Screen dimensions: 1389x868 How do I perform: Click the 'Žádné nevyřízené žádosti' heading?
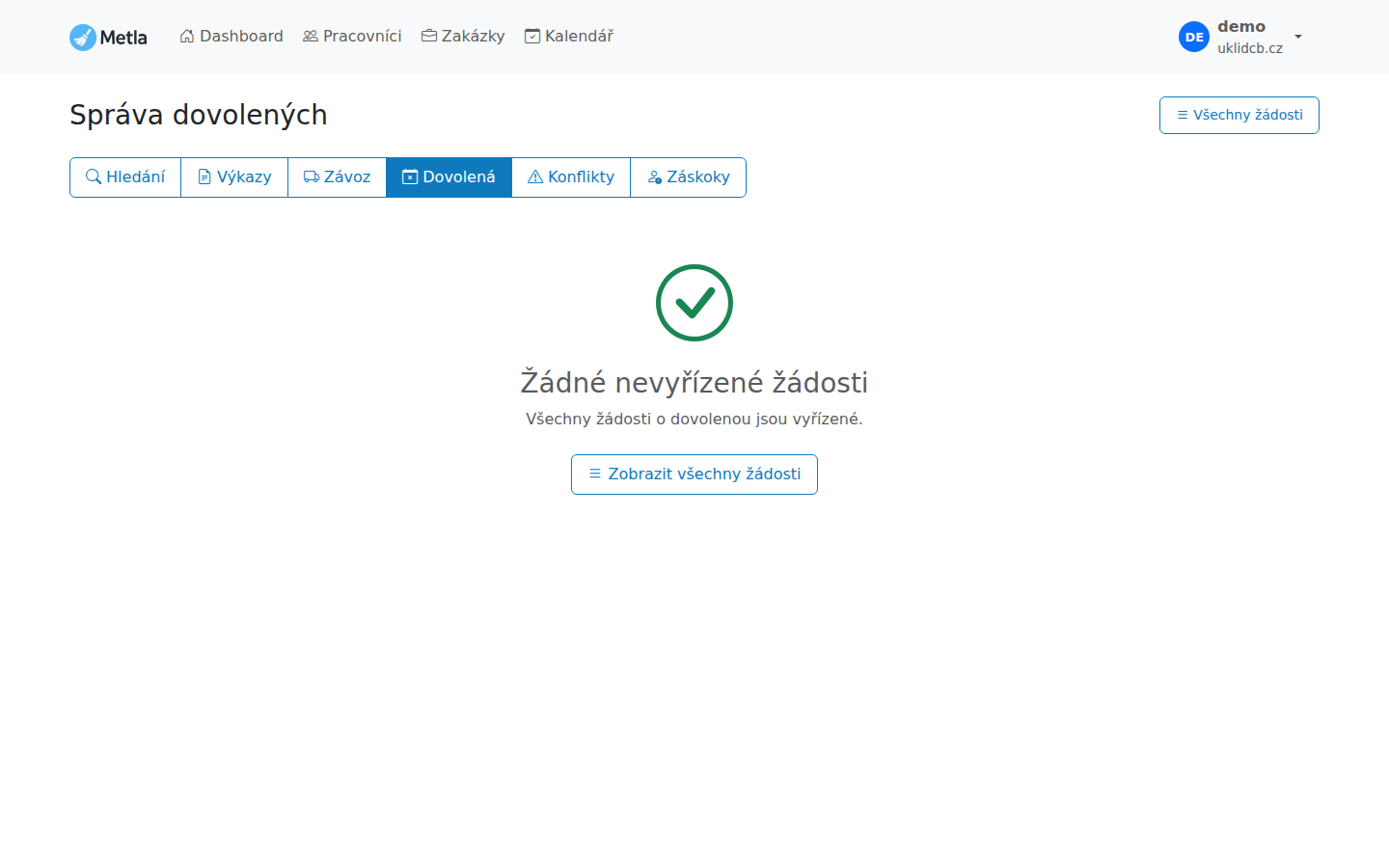[694, 383]
